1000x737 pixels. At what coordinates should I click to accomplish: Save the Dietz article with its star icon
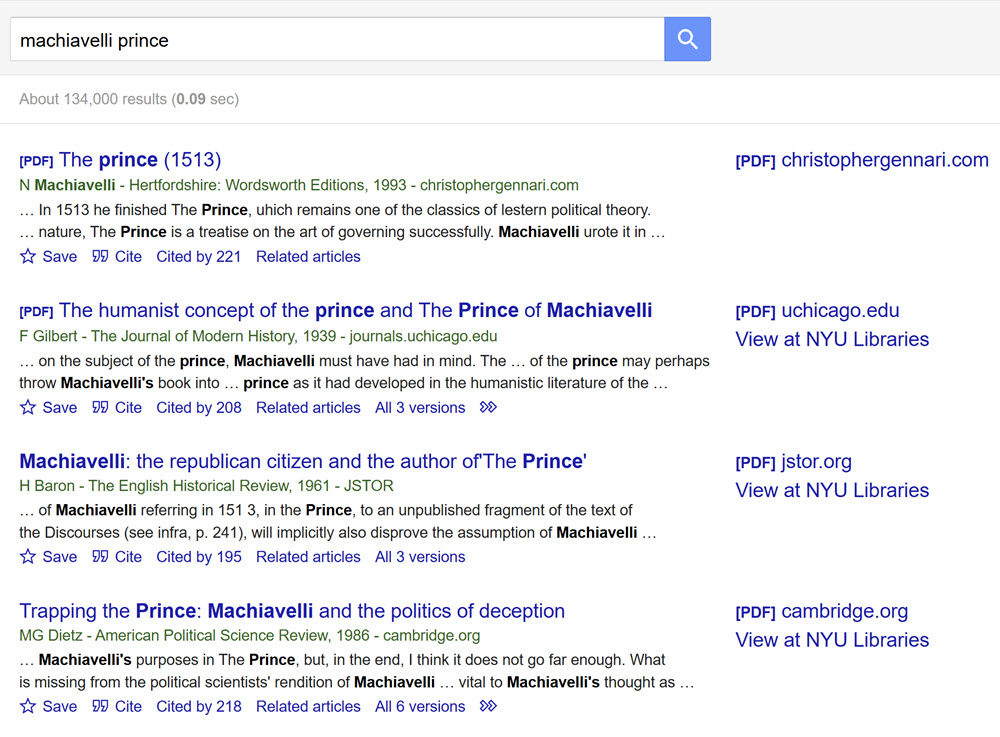[28, 706]
